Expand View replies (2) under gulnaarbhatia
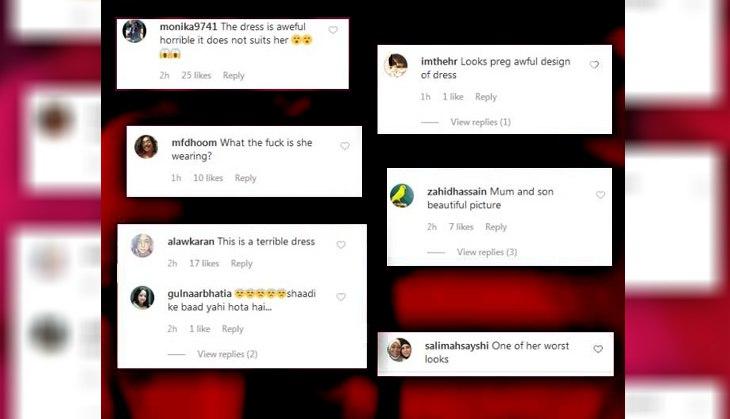Image resolution: width=730 pixels, height=419 pixels. click(x=227, y=354)
